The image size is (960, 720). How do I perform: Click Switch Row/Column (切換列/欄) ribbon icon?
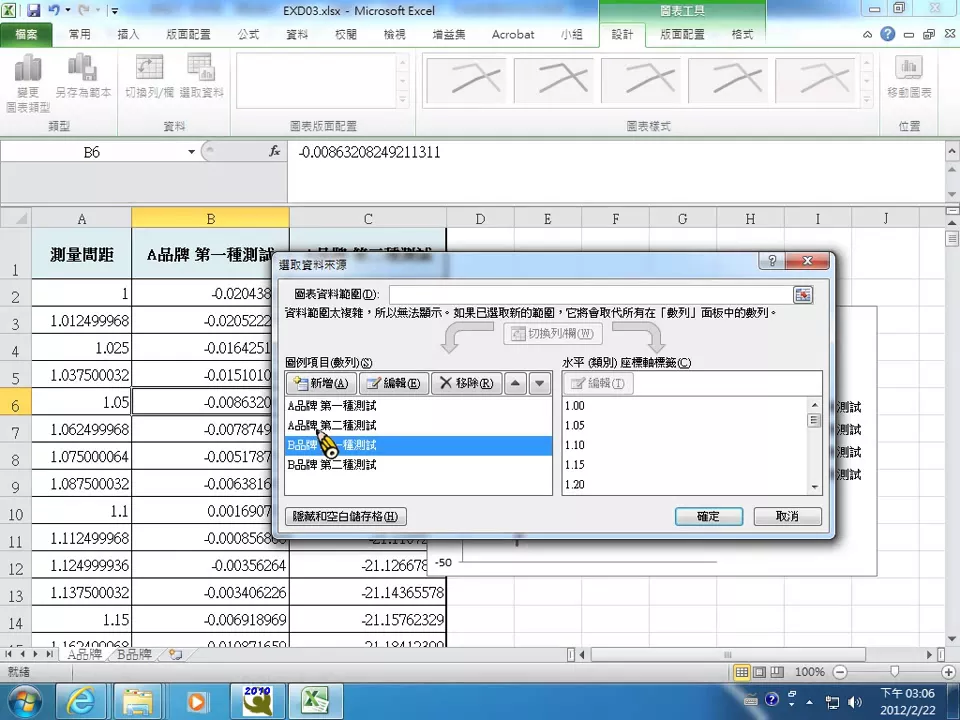pos(149,77)
